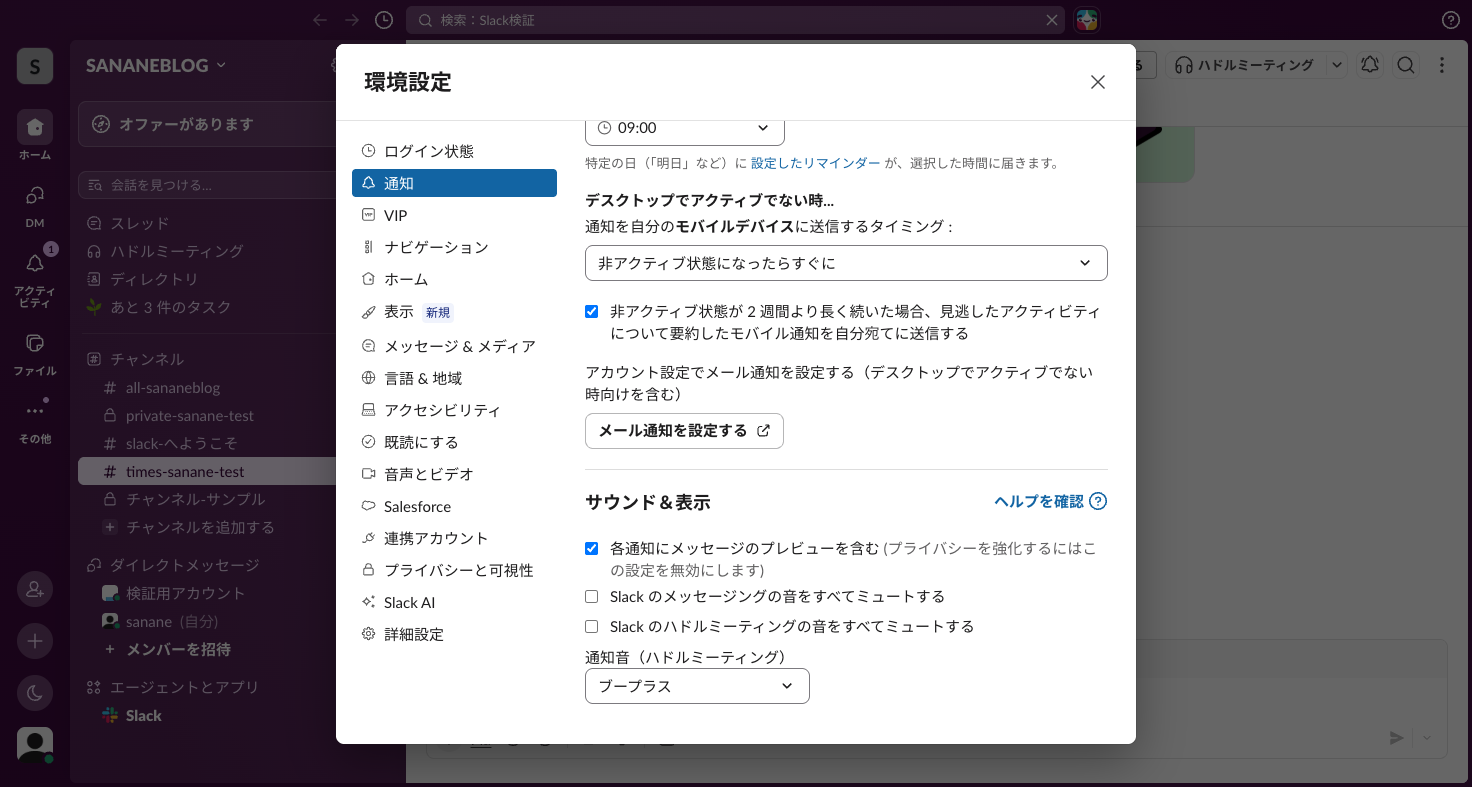Open 非アクティブ状態になったらすぐに dropdown
Viewport: 1472px width, 787px height.
[x=846, y=263]
